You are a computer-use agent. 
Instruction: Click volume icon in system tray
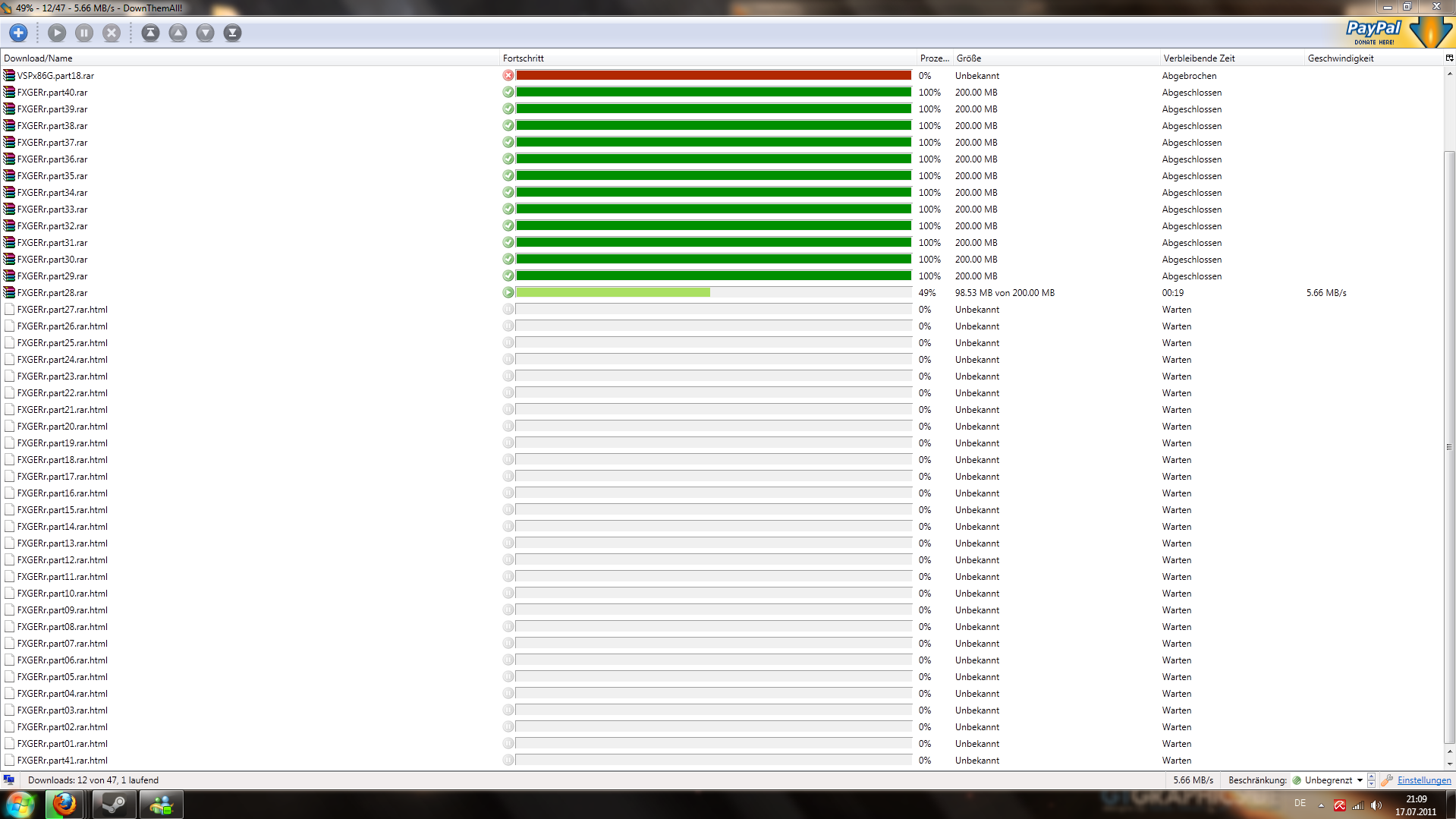1376,805
